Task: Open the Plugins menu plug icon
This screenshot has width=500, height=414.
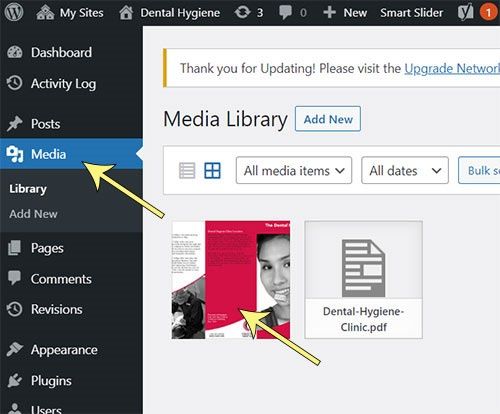Action: pyautogui.click(x=14, y=381)
